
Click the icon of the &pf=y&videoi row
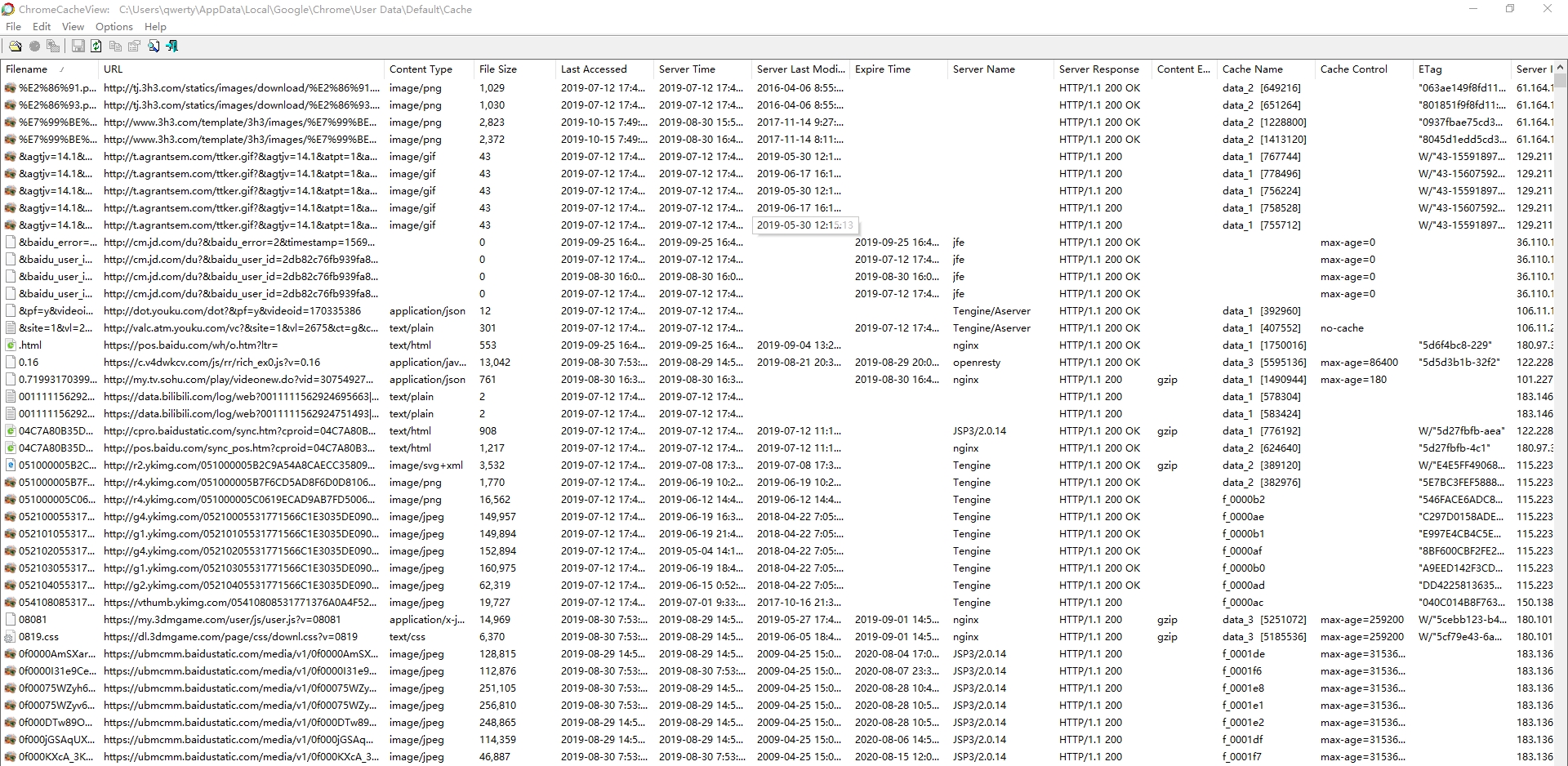pyautogui.click(x=11, y=311)
